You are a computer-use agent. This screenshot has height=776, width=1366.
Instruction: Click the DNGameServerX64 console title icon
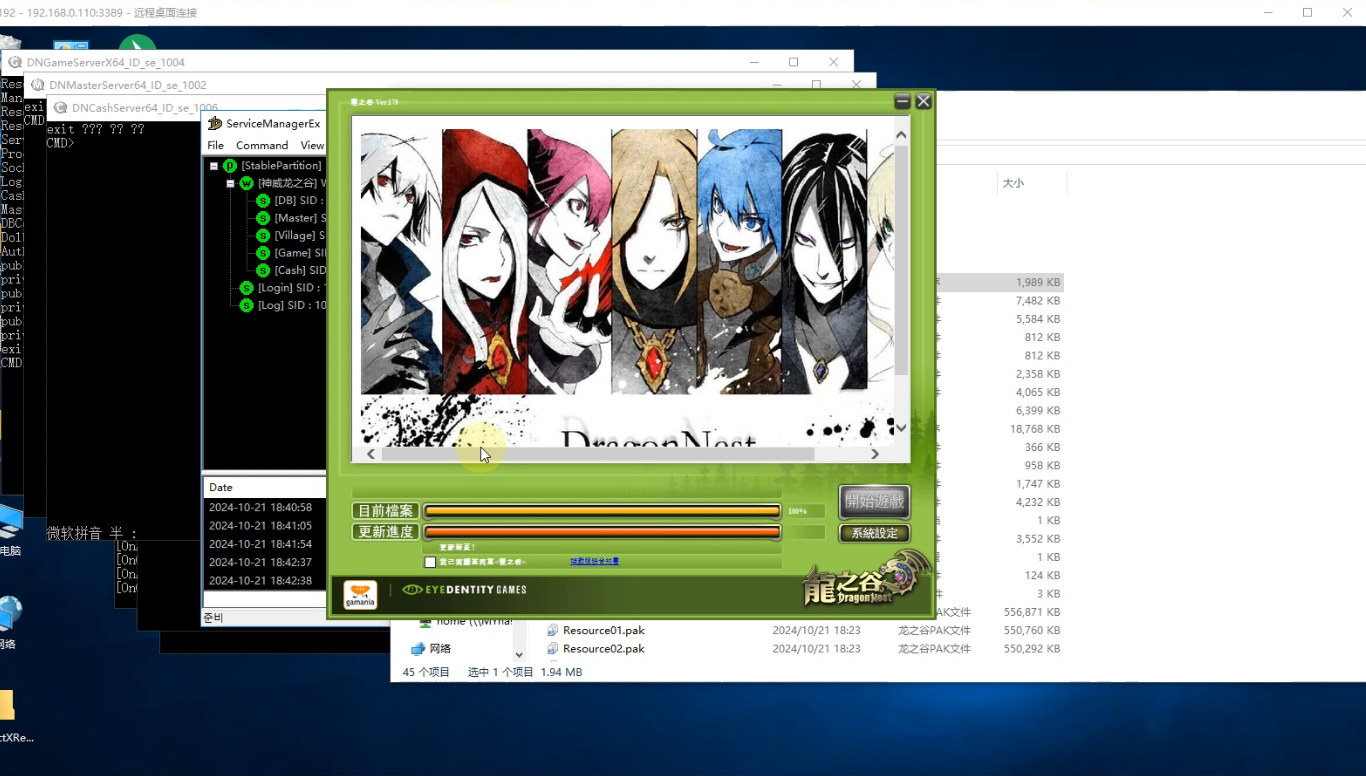click(x=15, y=62)
